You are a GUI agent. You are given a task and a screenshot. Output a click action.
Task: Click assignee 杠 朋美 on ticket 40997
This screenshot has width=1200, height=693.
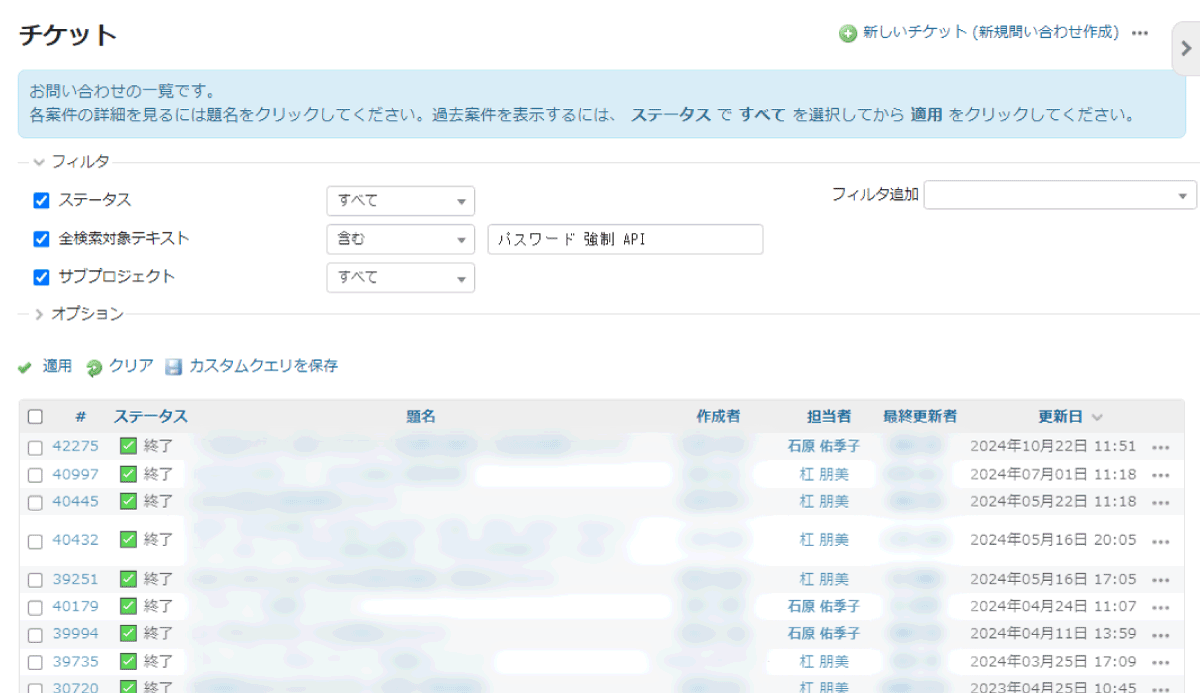click(824, 474)
